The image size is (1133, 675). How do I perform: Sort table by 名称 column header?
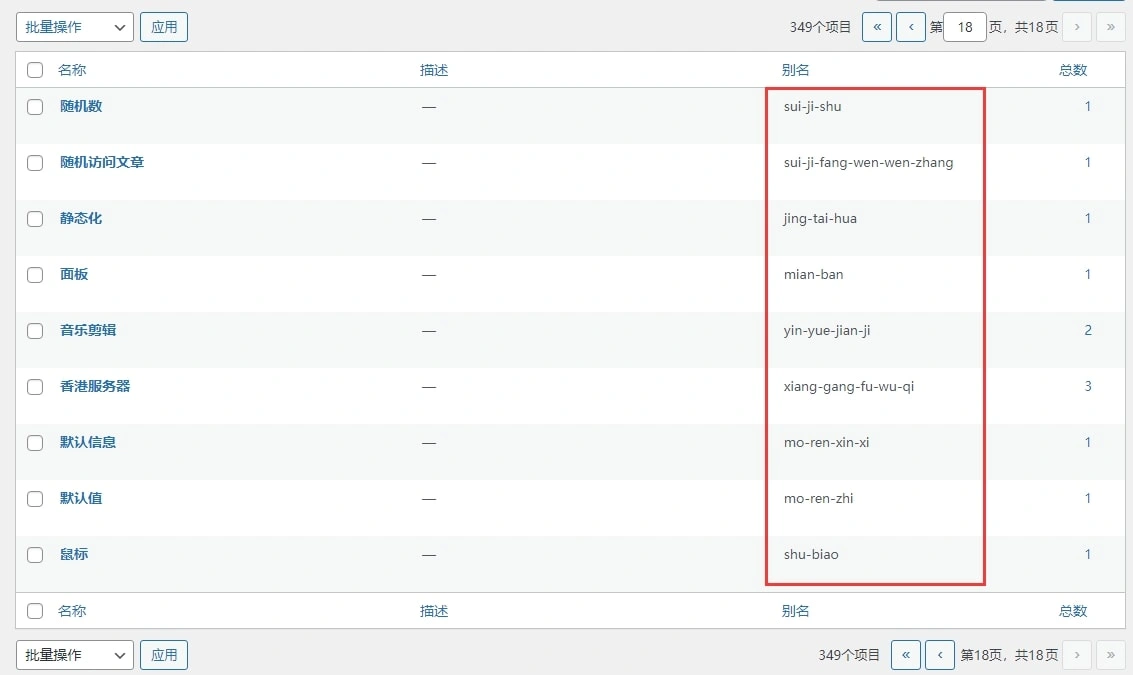tap(72, 70)
